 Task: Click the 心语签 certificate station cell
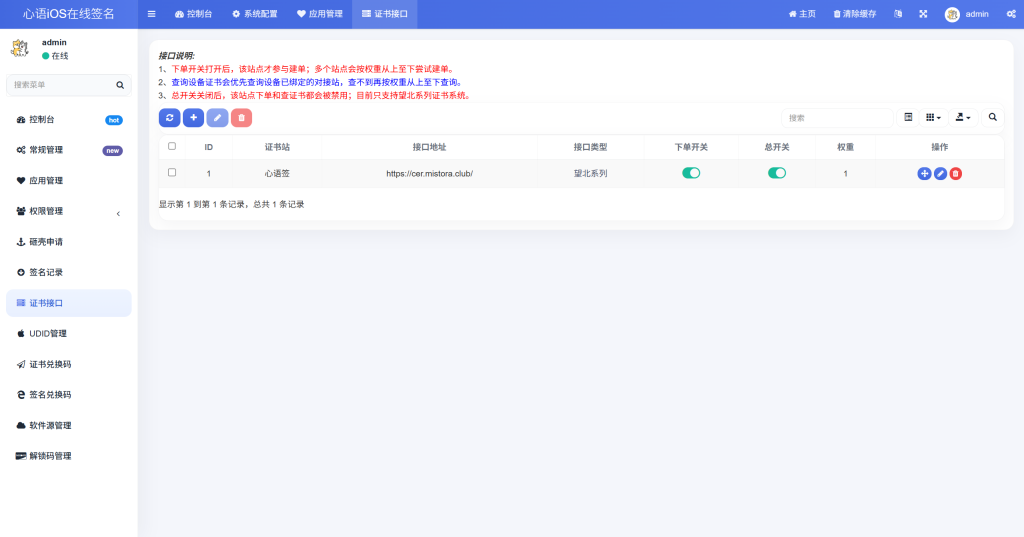coord(277,174)
